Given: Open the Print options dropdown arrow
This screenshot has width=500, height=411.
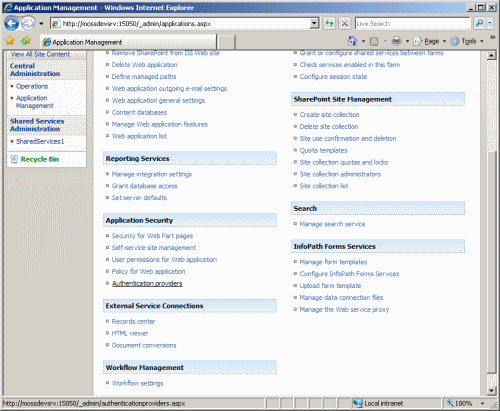Looking at the screenshot, I should point(407,41).
